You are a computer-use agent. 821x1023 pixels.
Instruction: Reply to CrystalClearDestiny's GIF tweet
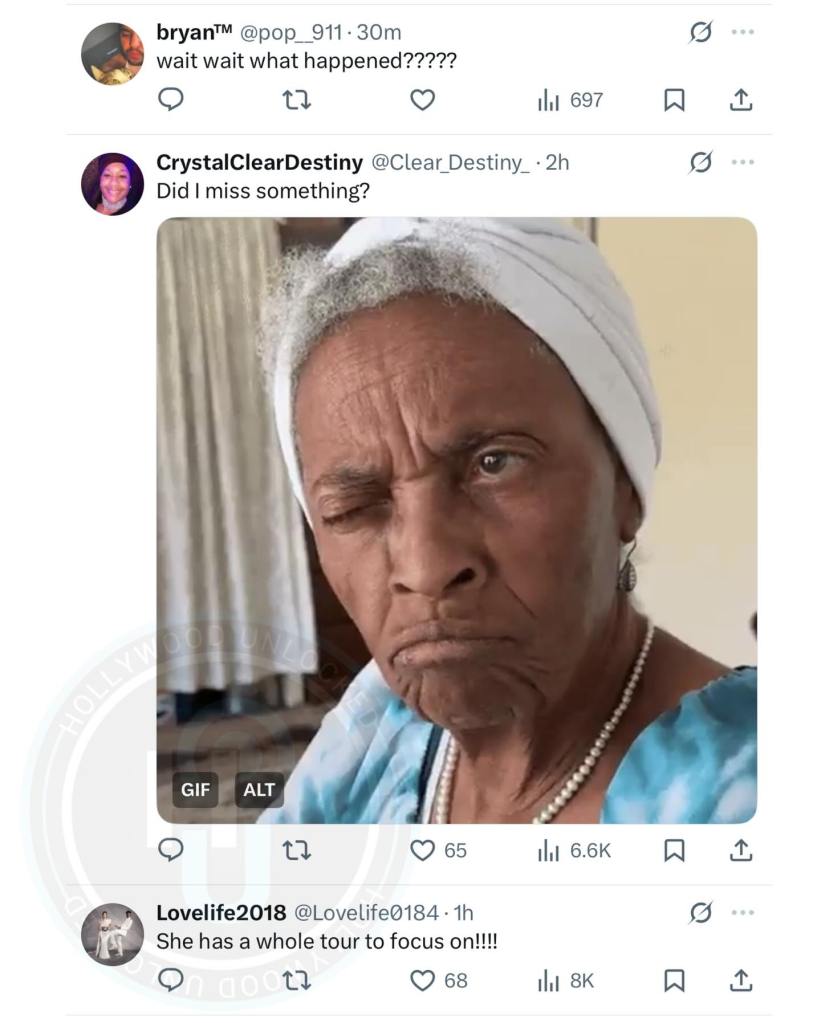pyautogui.click(x=171, y=850)
